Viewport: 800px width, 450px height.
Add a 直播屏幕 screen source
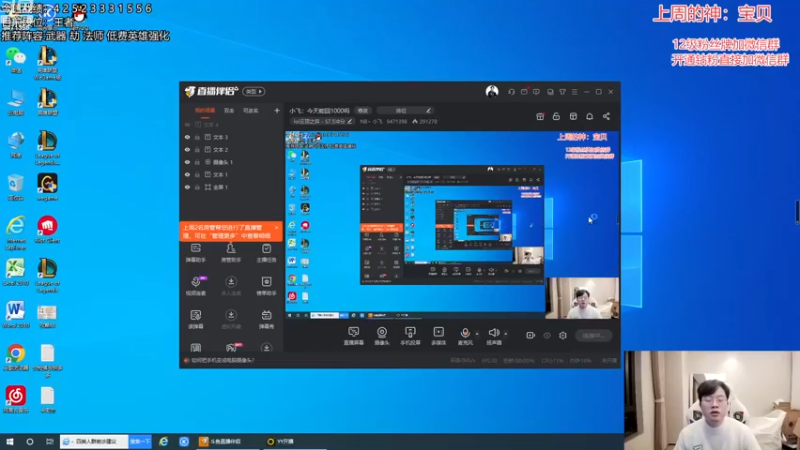tap(354, 336)
